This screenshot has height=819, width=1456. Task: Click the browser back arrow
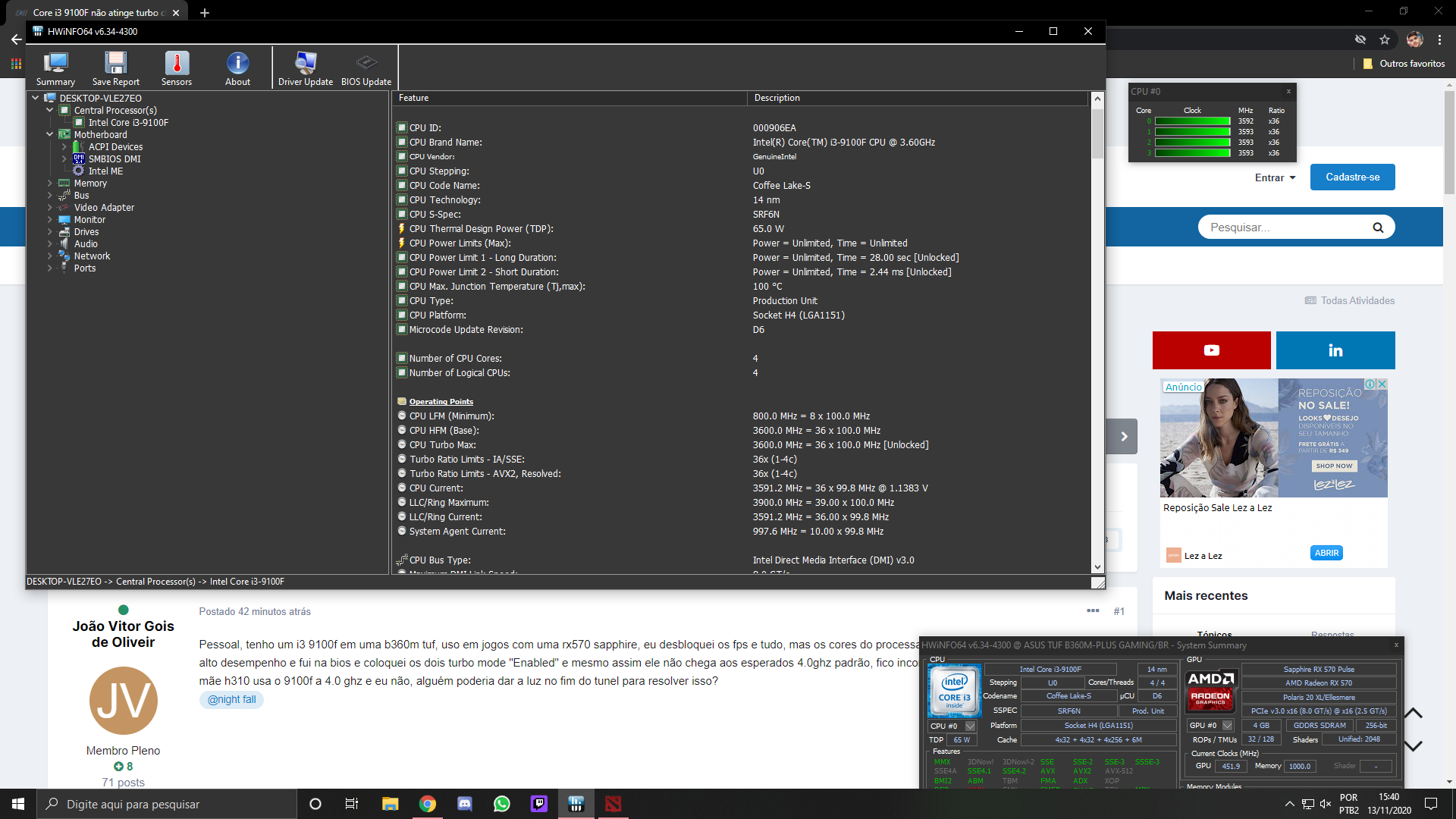17,39
